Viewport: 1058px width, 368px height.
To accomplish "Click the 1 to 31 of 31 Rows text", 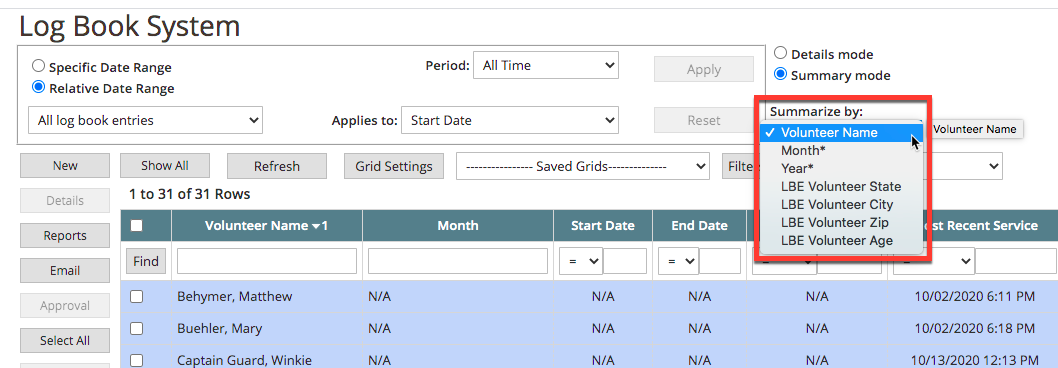I will coord(190,194).
